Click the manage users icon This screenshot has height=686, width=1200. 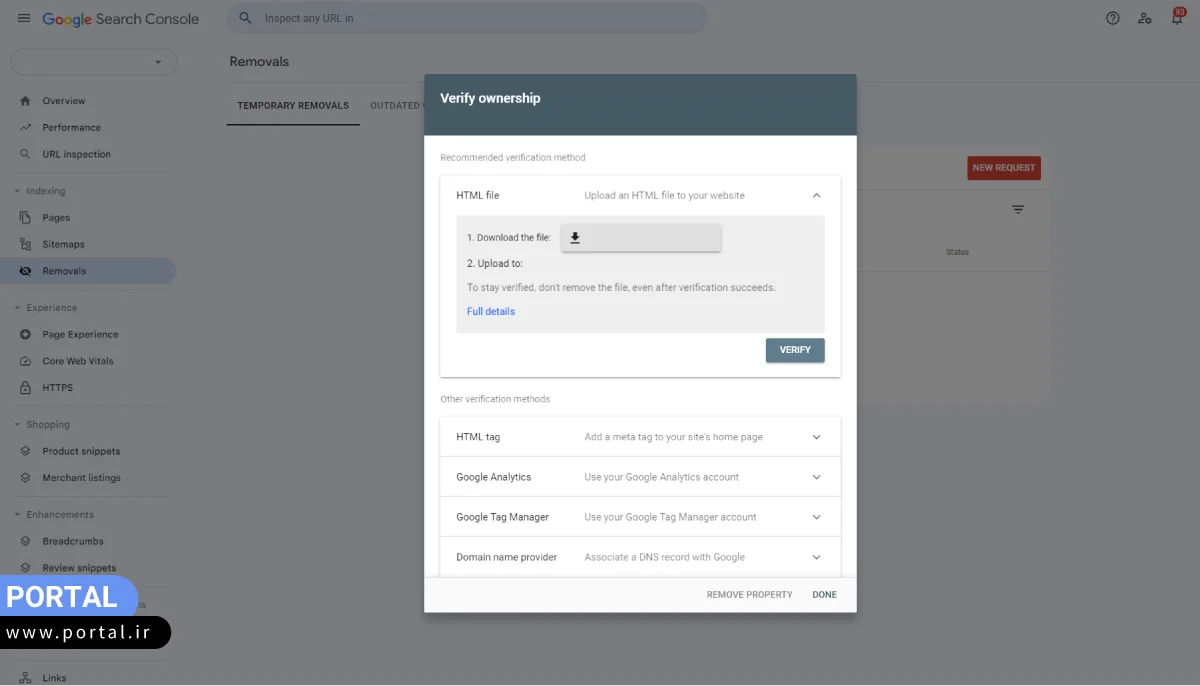pos(1145,19)
